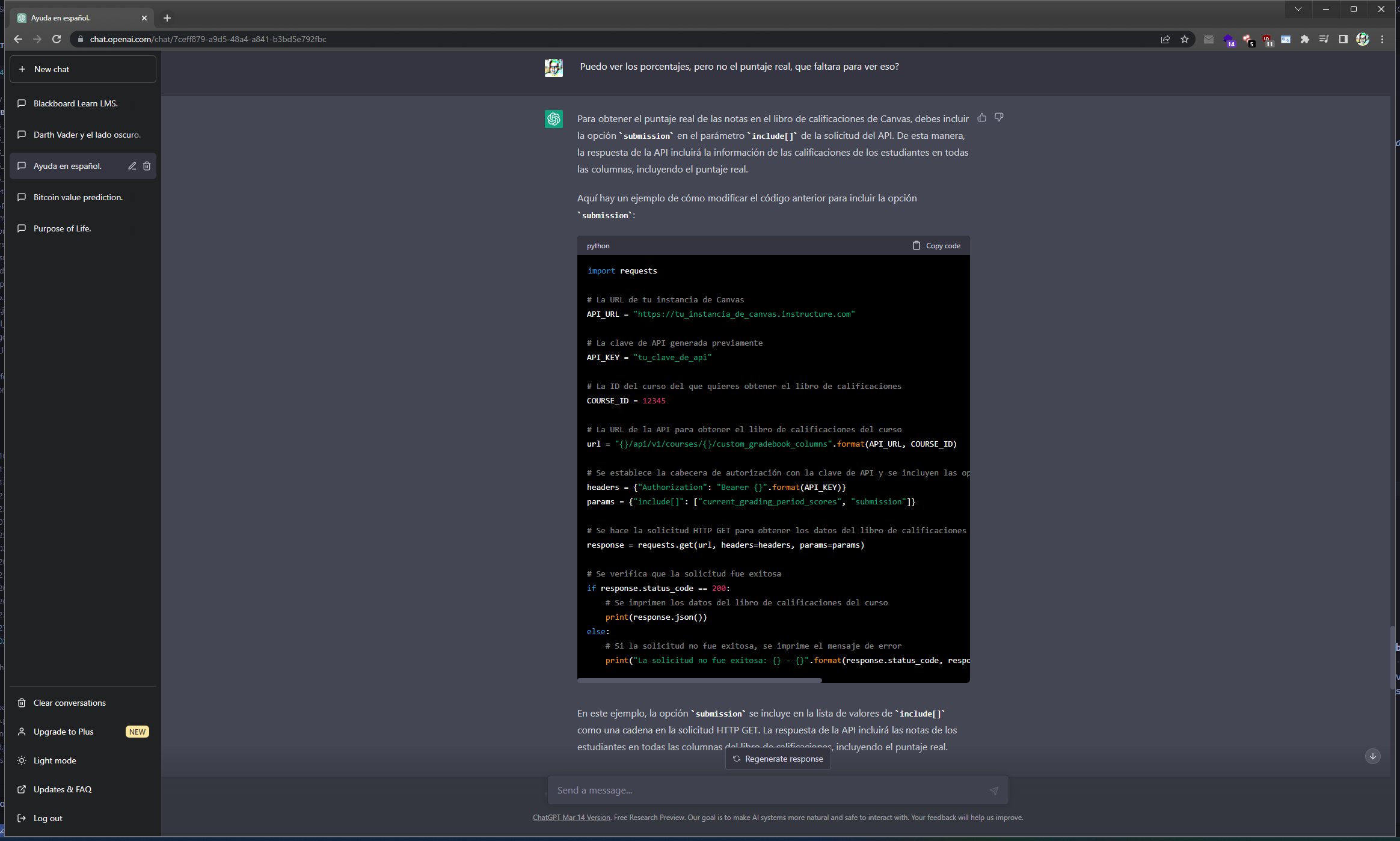This screenshot has width=1400, height=841.
Task: Open the Bitcoin value prediction chat
Action: tap(78, 197)
